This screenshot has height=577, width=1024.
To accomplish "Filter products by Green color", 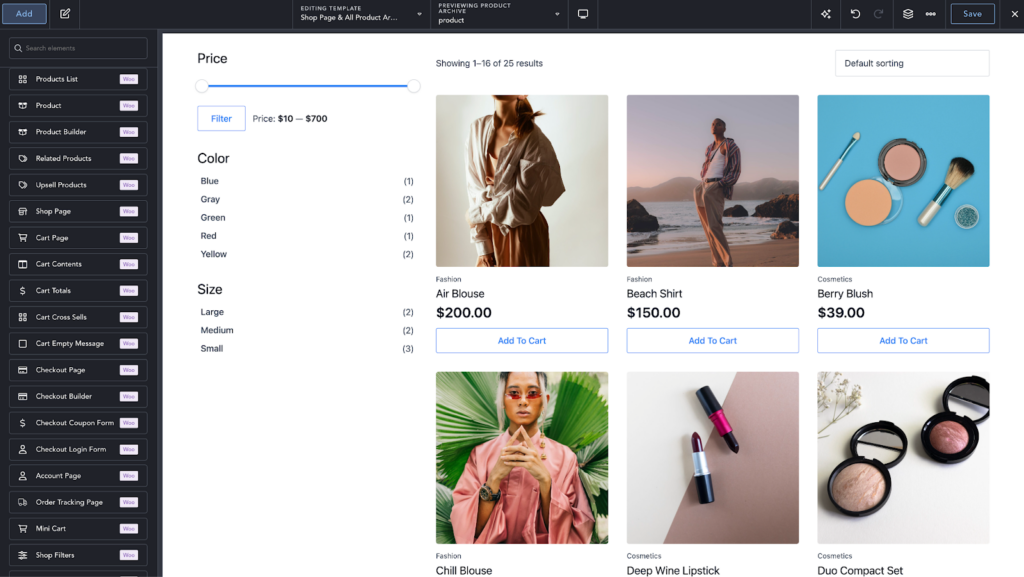I will click(211, 217).
